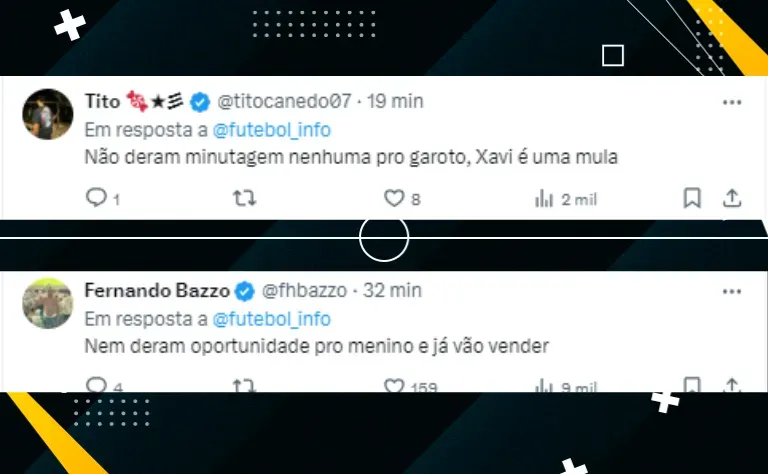Open Tito's profile picture
The width and height of the screenshot is (768, 474).
tap(48, 114)
